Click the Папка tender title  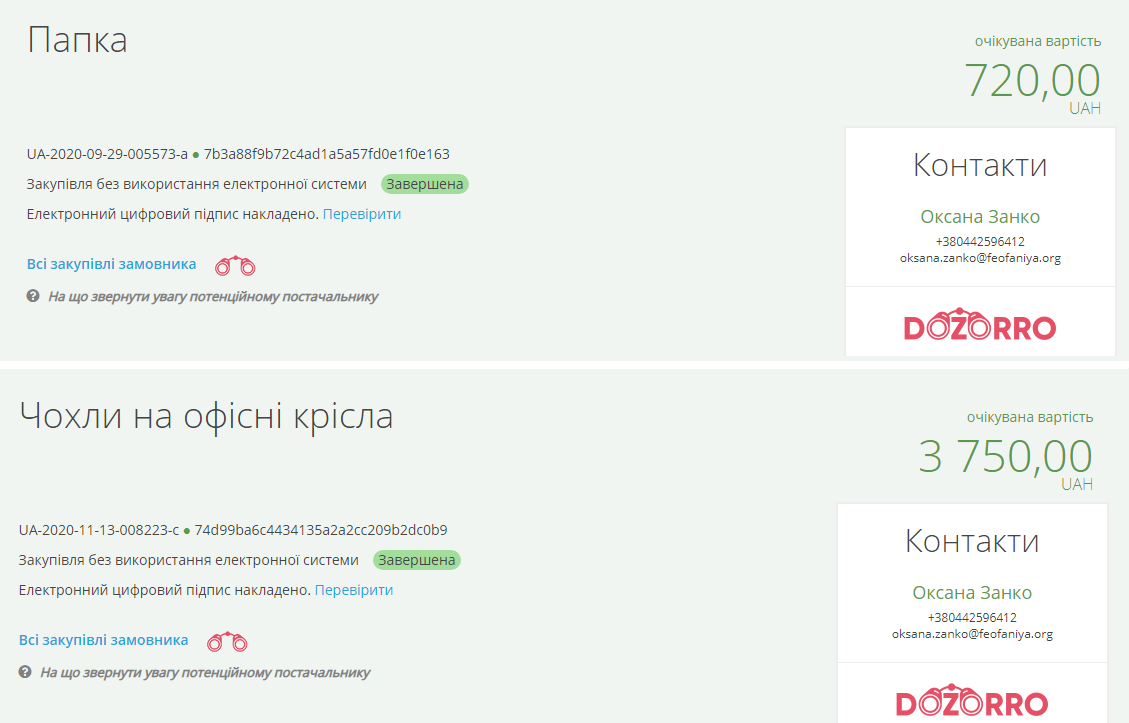(78, 40)
